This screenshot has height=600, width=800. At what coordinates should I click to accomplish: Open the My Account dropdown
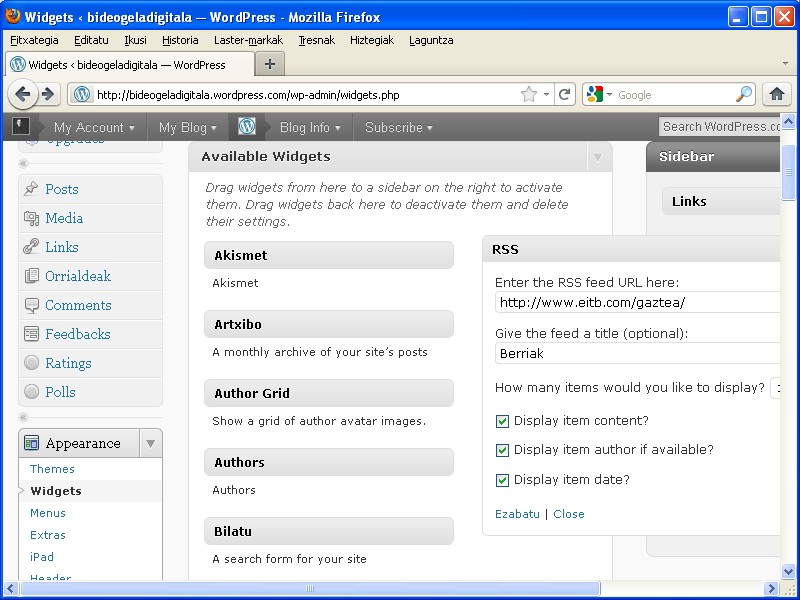tap(94, 127)
